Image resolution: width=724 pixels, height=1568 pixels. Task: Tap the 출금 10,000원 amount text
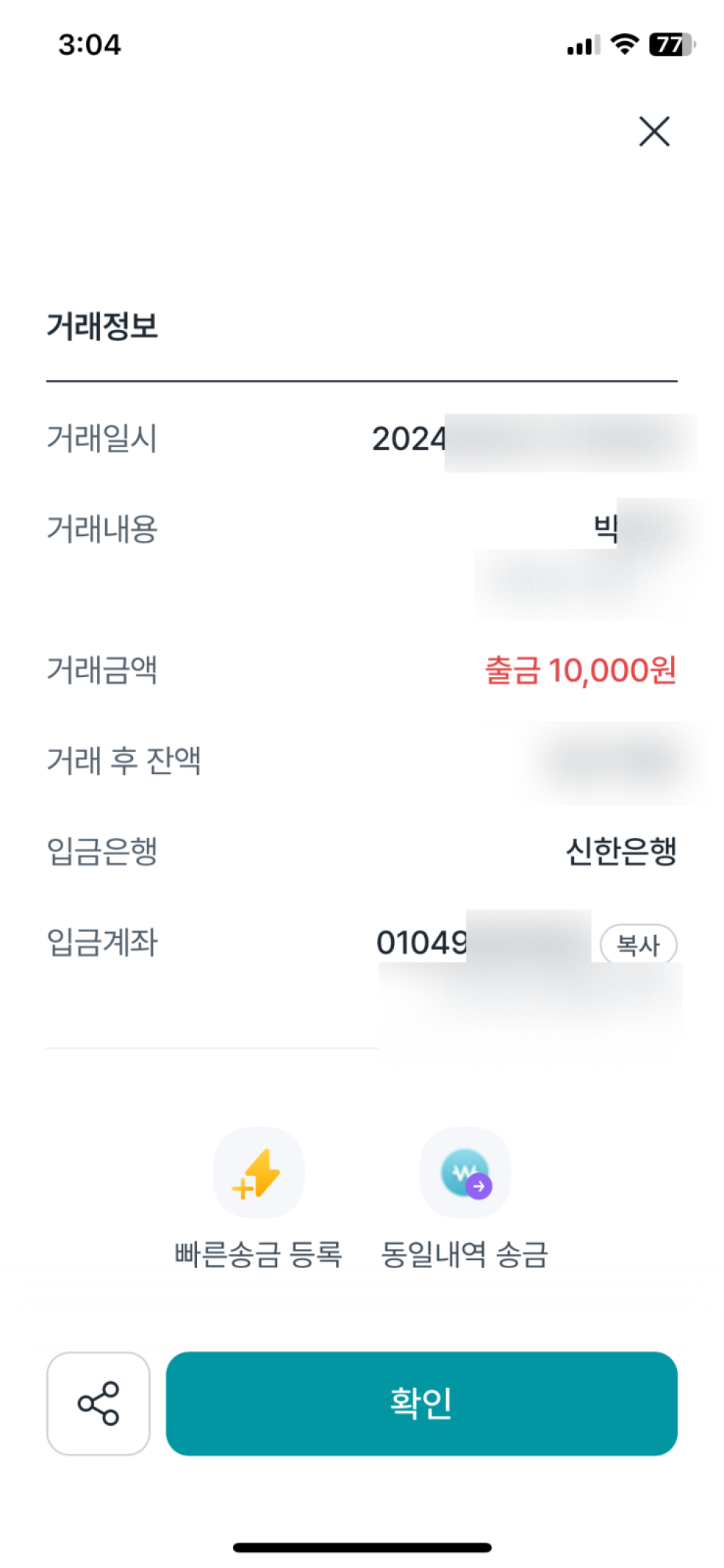click(x=580, y=670)
